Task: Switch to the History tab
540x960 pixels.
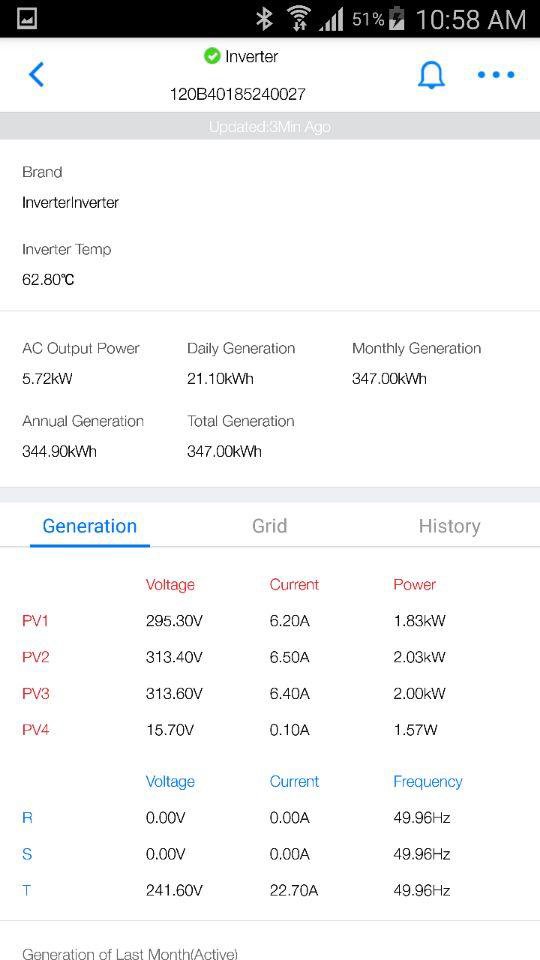Action: 449,526
